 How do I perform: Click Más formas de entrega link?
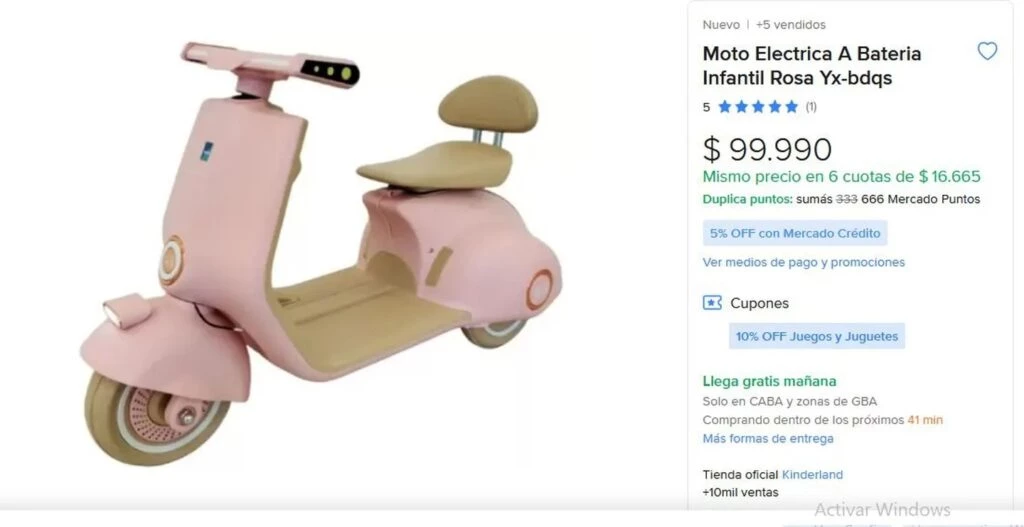pyautogui.click(x=767, y=438)
